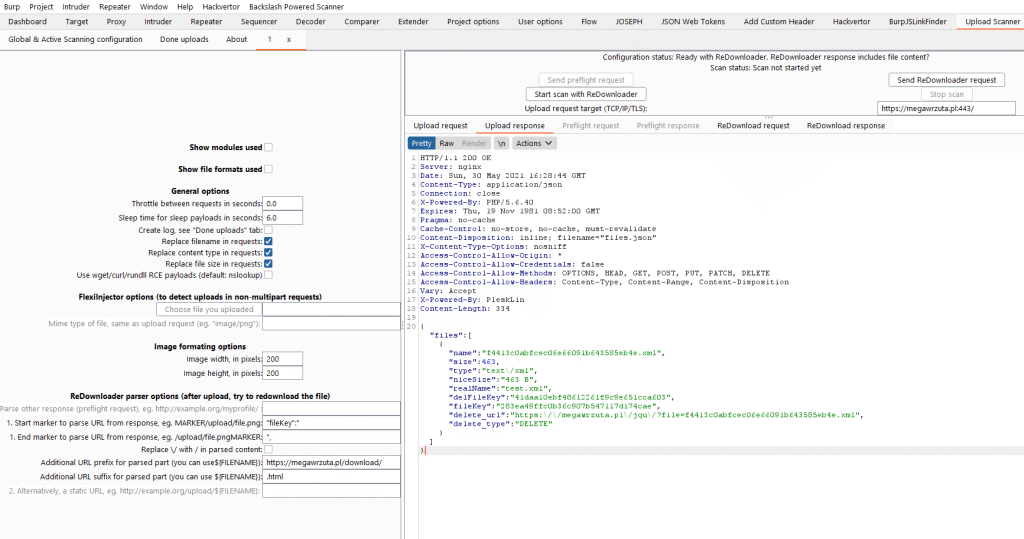1024x539 pixels.
Task: Toggle the \n non-printable characters button
Action: click(501, 143)
